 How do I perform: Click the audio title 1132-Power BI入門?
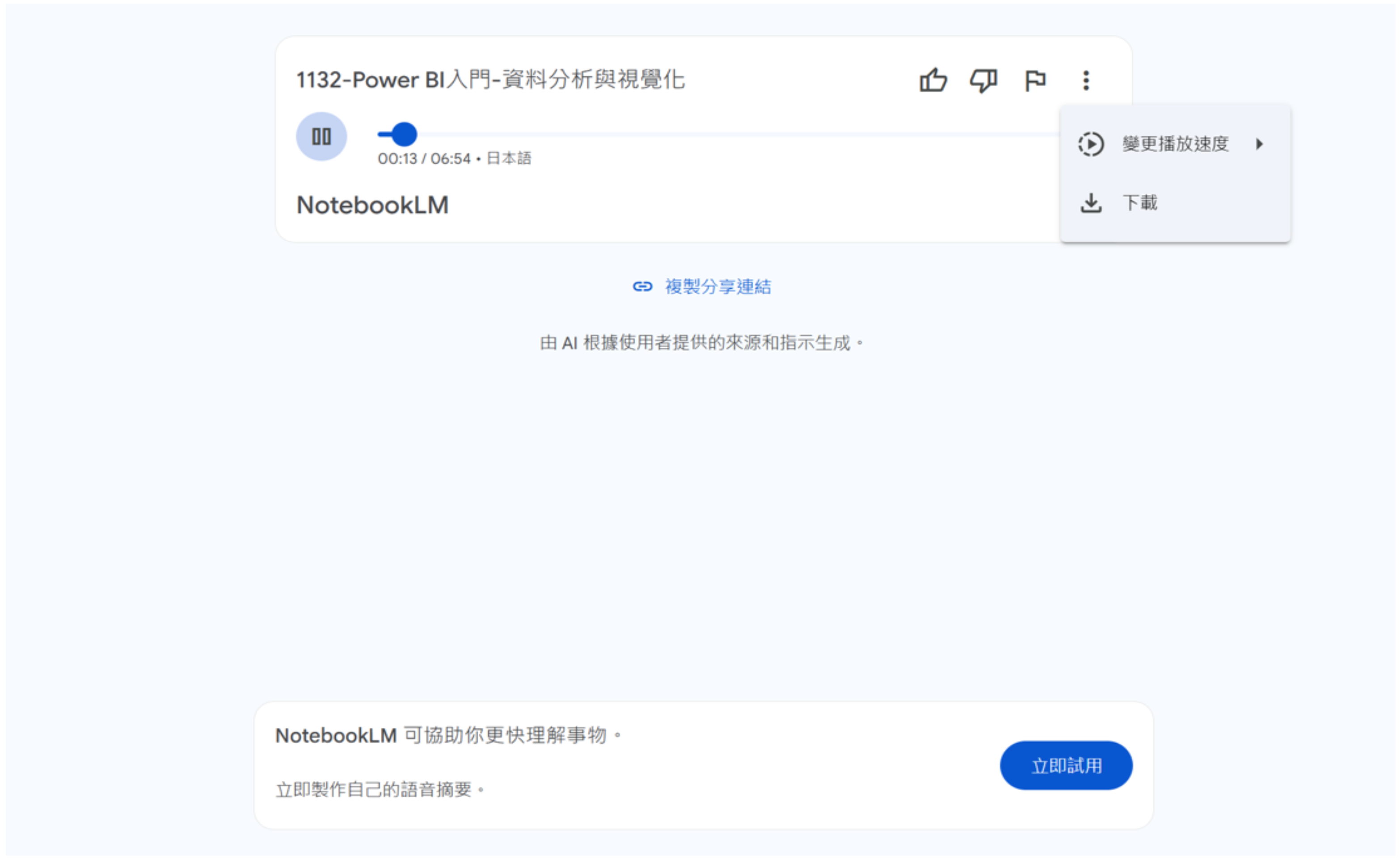point(490,80)
